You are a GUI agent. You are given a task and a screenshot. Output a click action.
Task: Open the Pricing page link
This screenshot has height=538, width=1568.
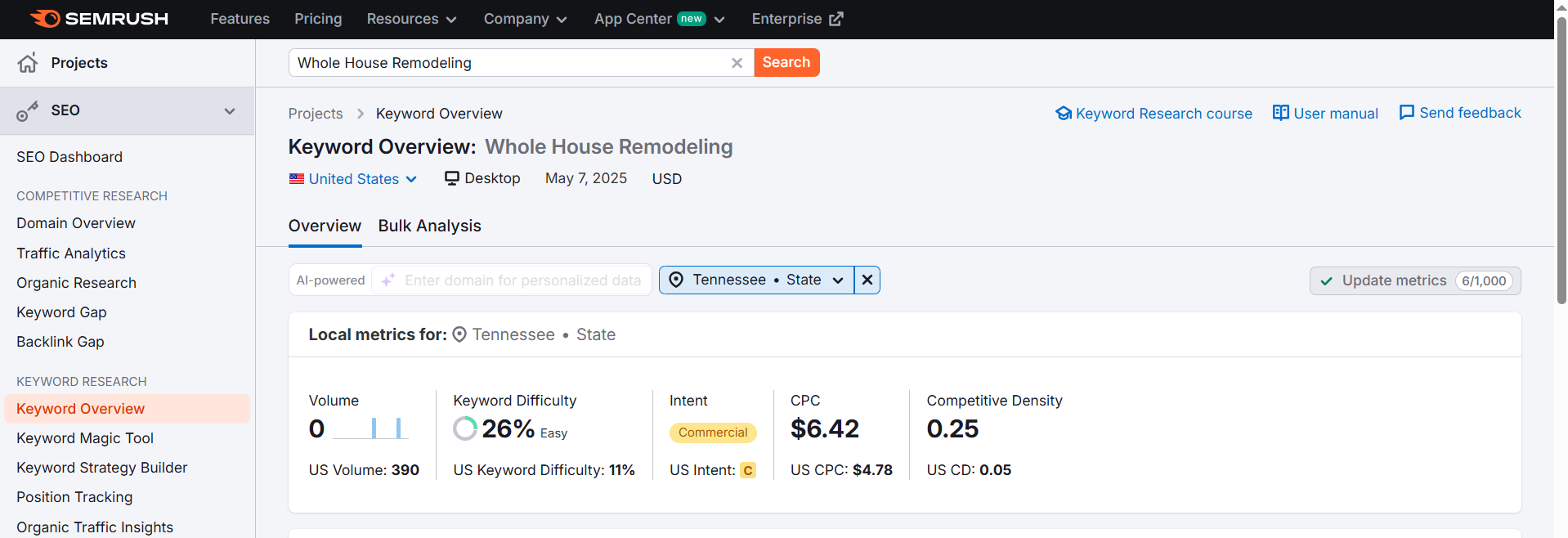click(x=318, y=19)
